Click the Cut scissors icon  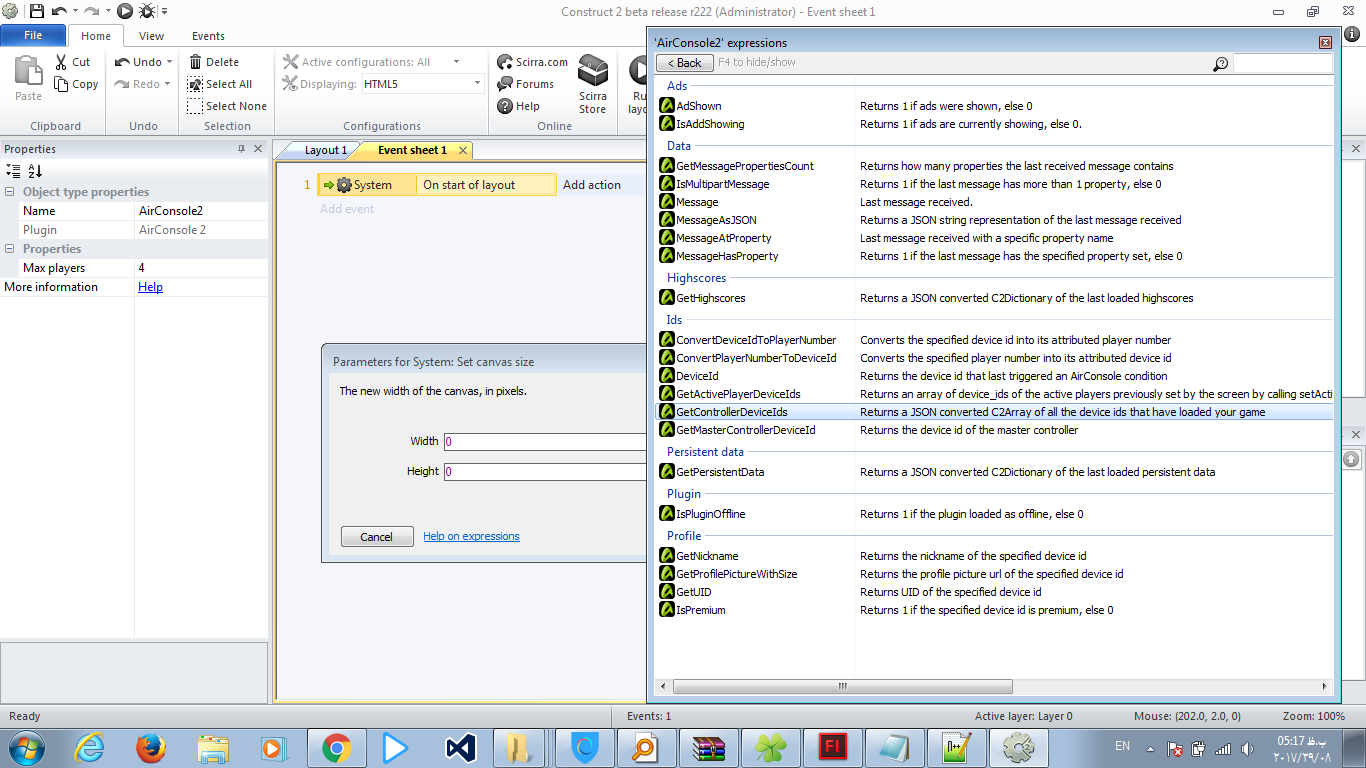tap(61, 62)
